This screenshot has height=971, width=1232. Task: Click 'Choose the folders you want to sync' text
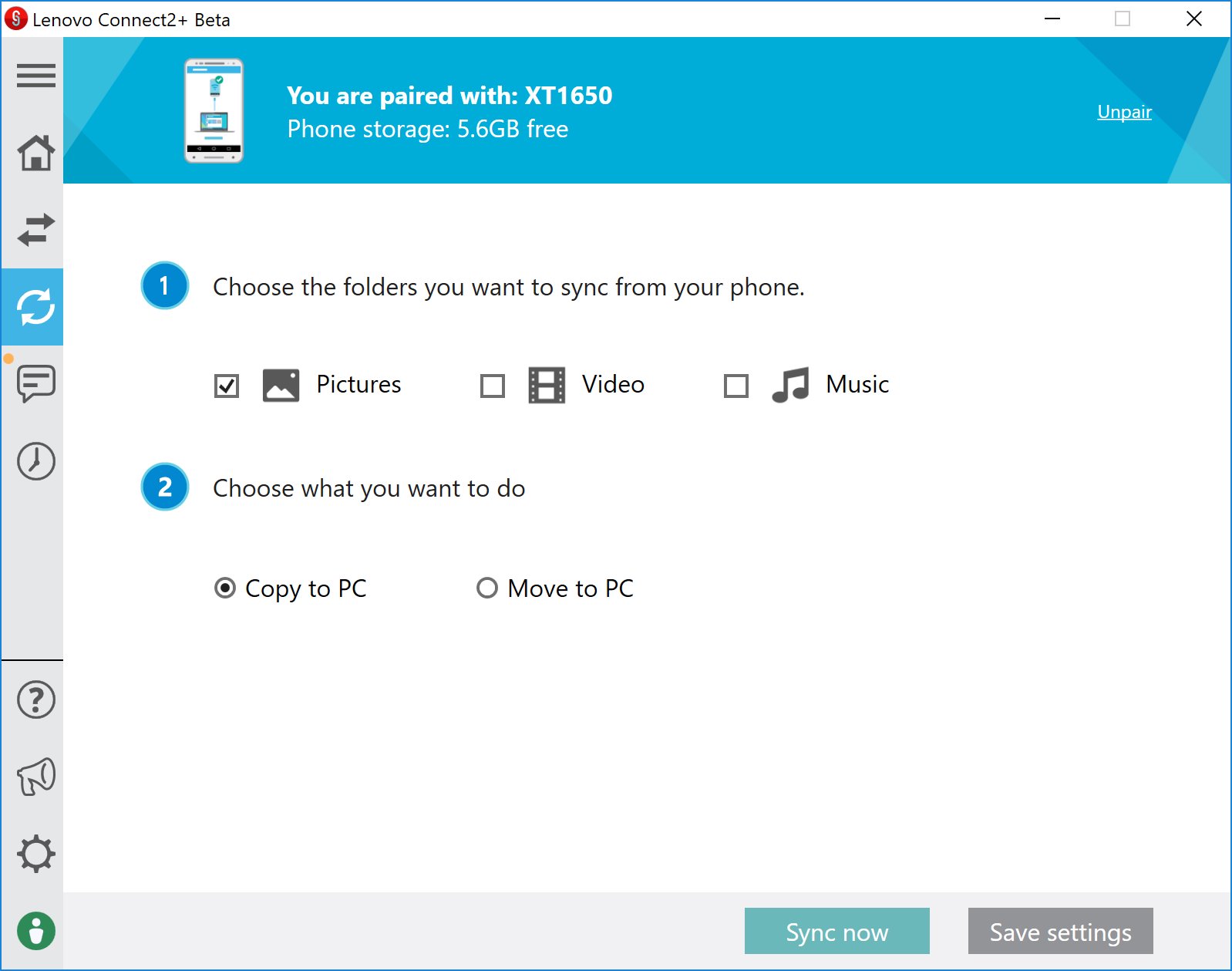(x=509, y=288)
